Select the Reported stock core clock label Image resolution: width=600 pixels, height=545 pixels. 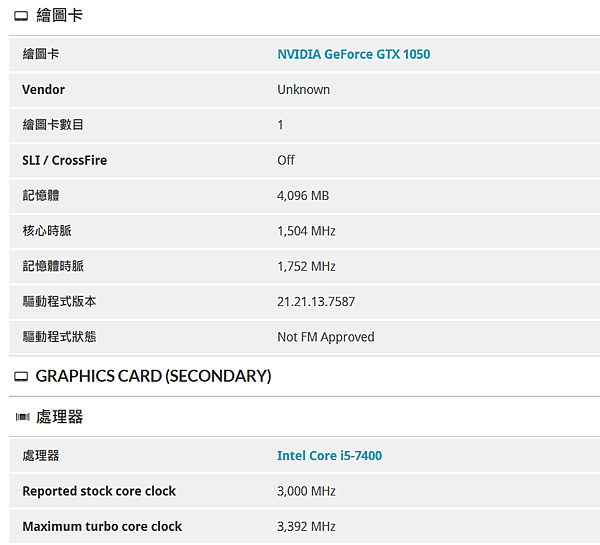point(99,491)
